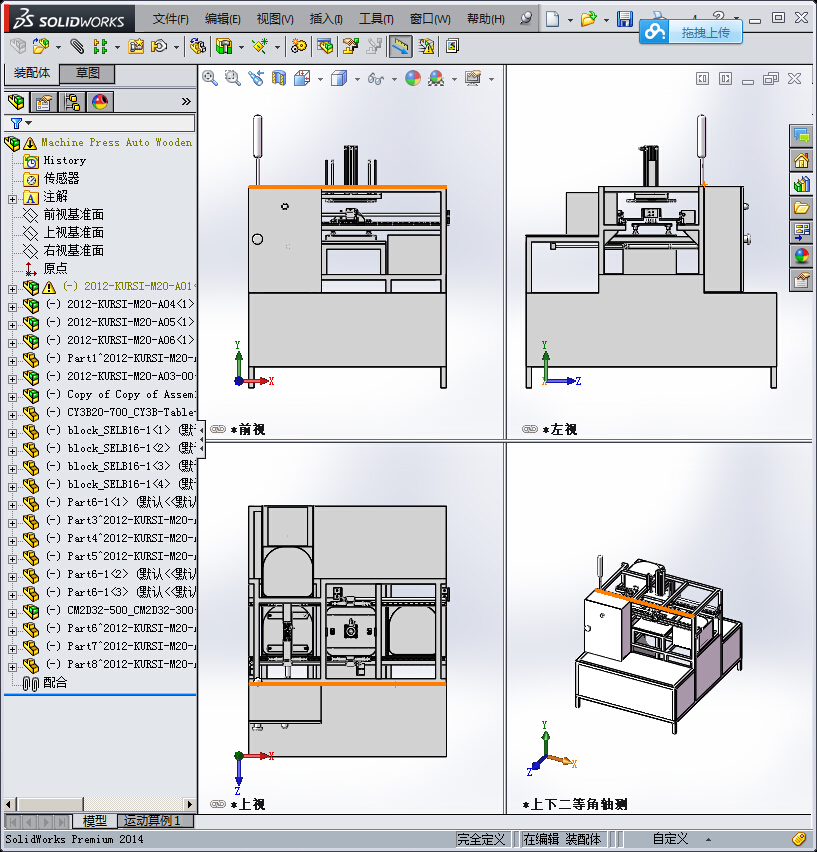Image resolution: width=817 pixels, height=852 pixels.
Task: Open Edit Appearance color ball
Action: coord(413,79)
